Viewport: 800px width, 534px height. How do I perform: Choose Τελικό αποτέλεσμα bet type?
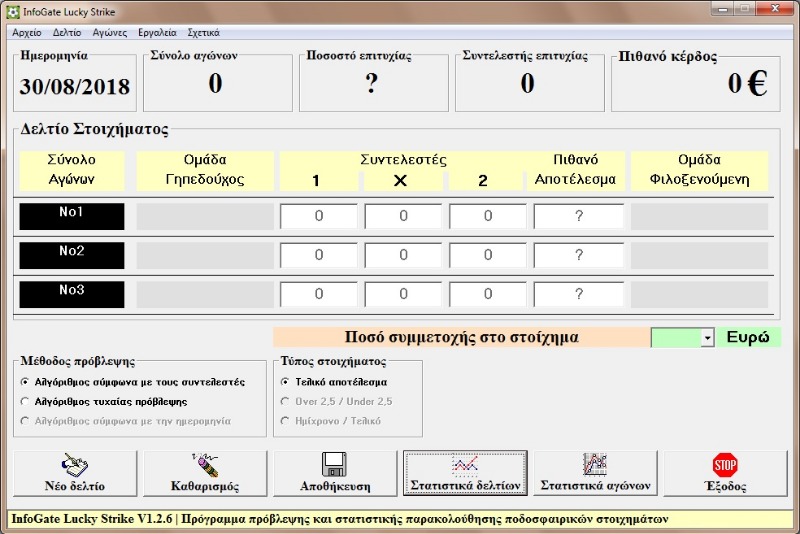click(x=285, y=382)
